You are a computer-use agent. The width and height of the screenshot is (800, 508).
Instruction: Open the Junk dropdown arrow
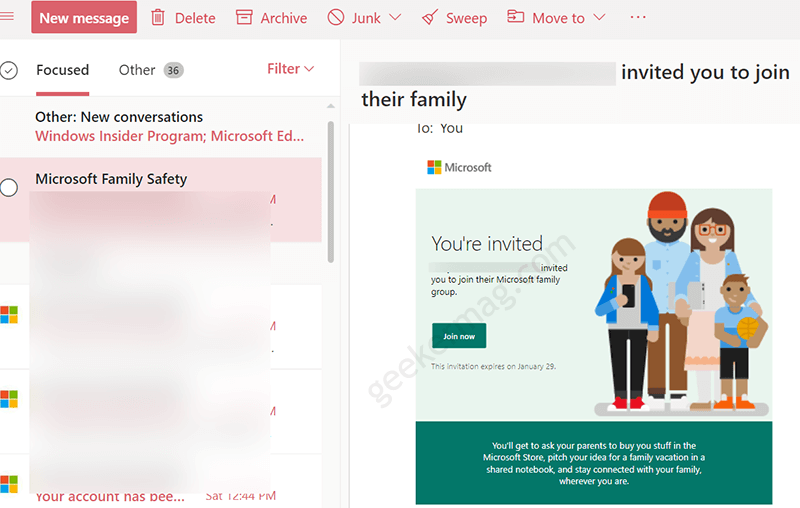[x=395, y=17]
